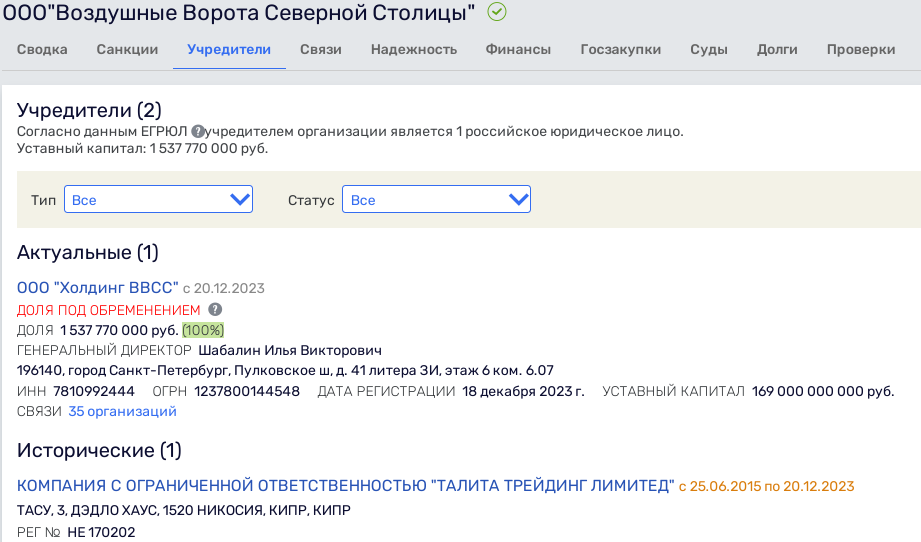The height and width of the screenshot is (542, 921).
Task: Open the 35 организаций link
Action: tap(122, 411)
